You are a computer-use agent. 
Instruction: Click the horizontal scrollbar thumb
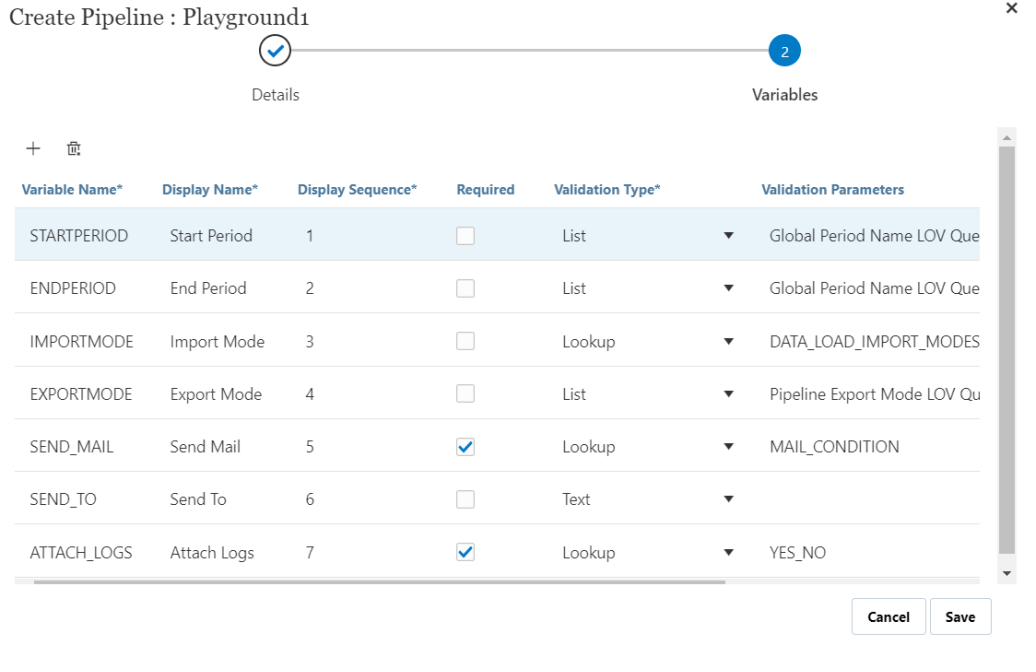tap(379, 582)
